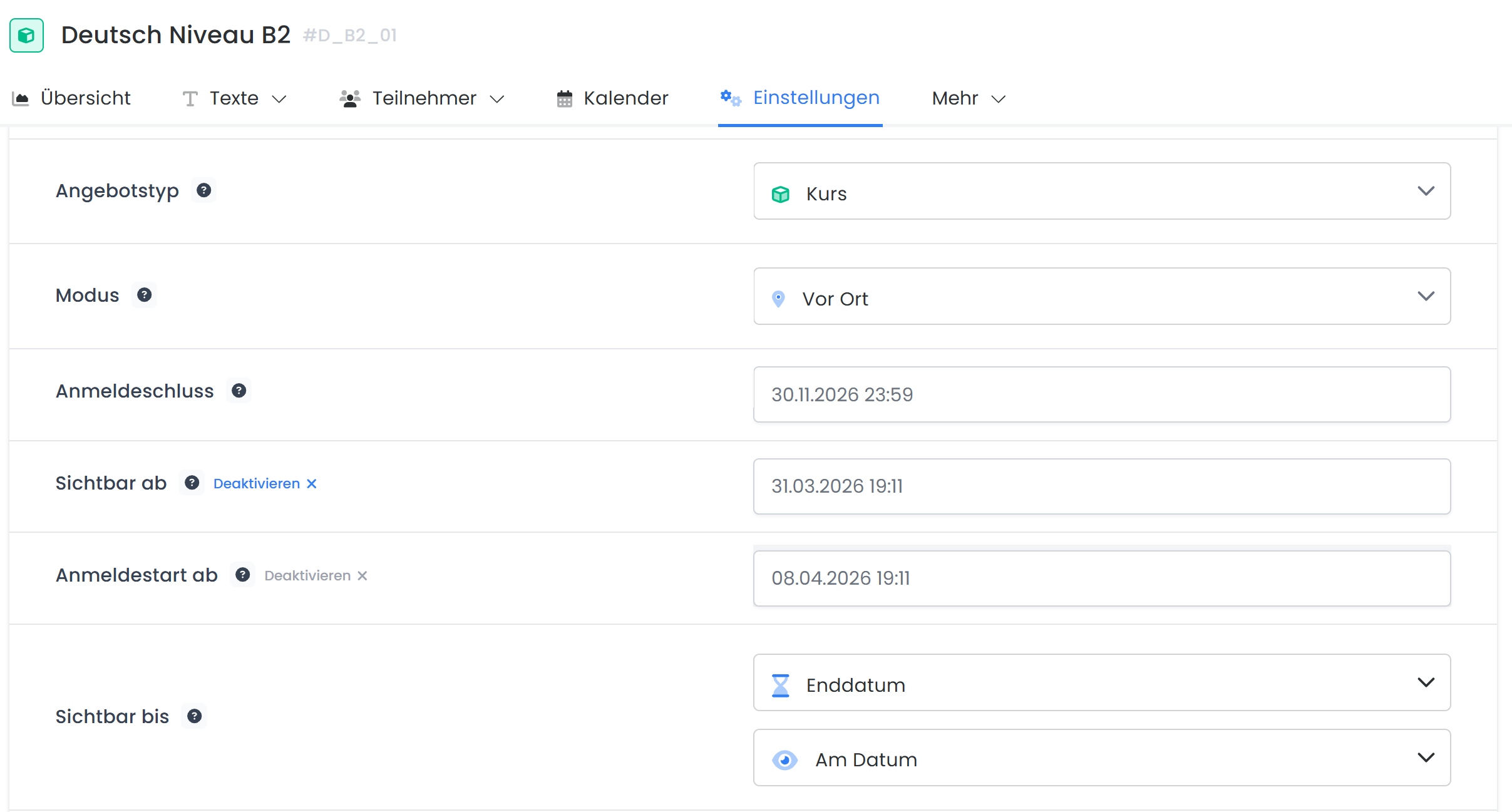Image resolution: width=1512 pixels, height=812 pixels.
Task: Click question mark icon next to Sichtbar ab
Action: [192, 483]
